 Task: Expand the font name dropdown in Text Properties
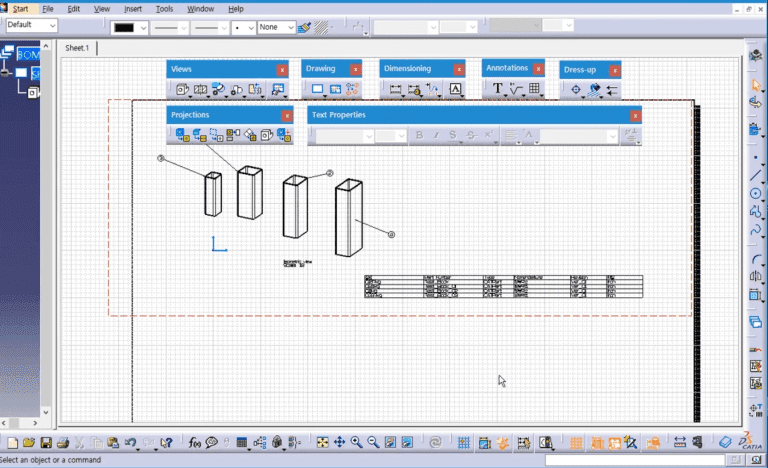[367, 136]
